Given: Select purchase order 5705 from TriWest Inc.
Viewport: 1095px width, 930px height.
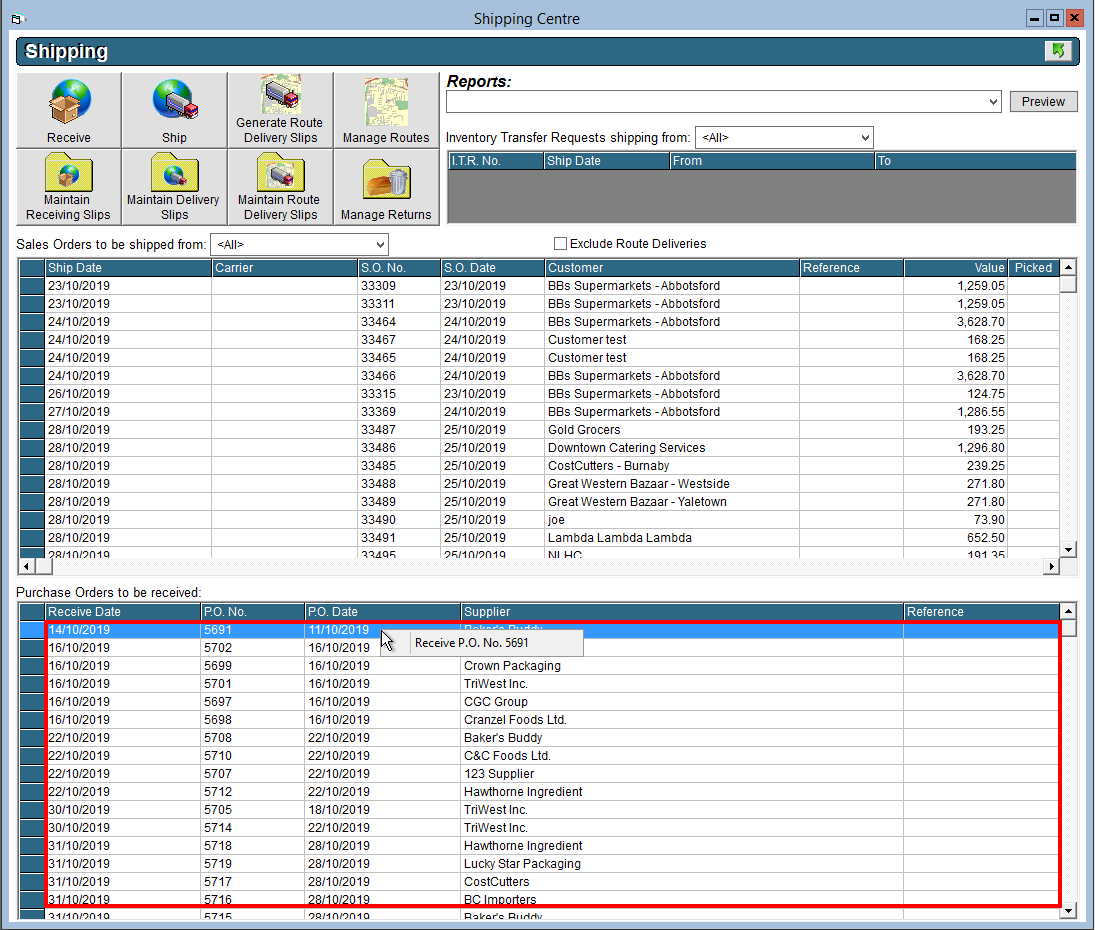Looking at the screenshot, I should pos(539,810).
